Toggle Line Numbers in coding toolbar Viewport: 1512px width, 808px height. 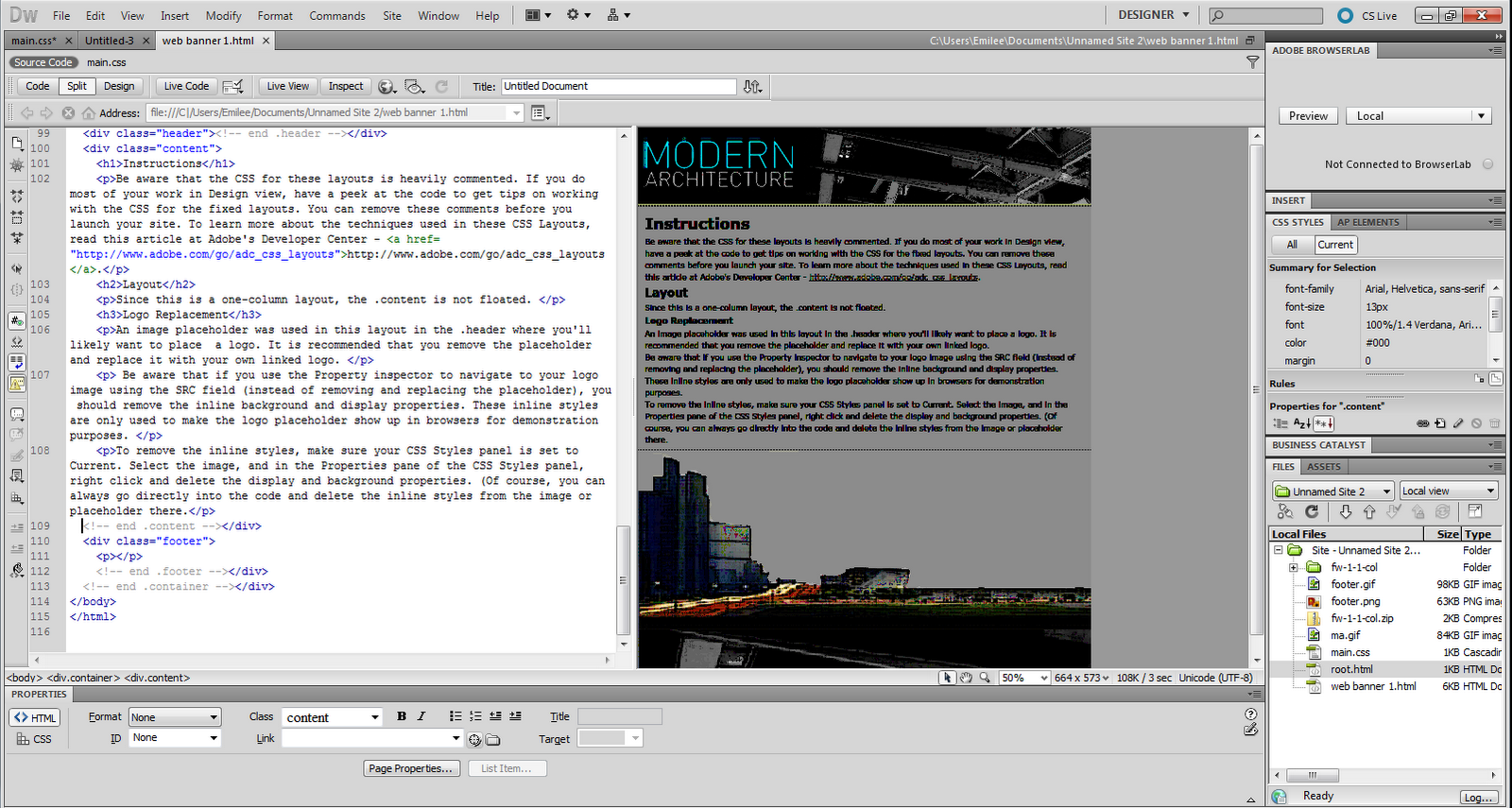pos(17,321)
